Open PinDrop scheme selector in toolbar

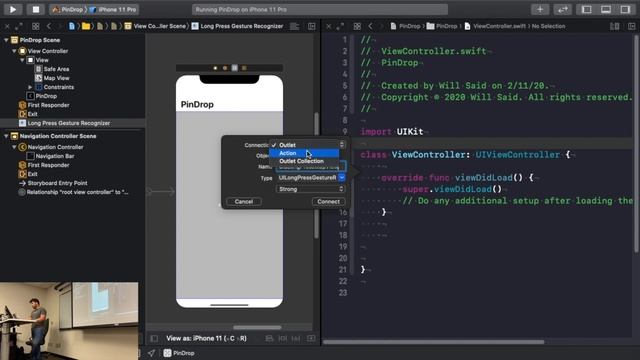(68, 9)
